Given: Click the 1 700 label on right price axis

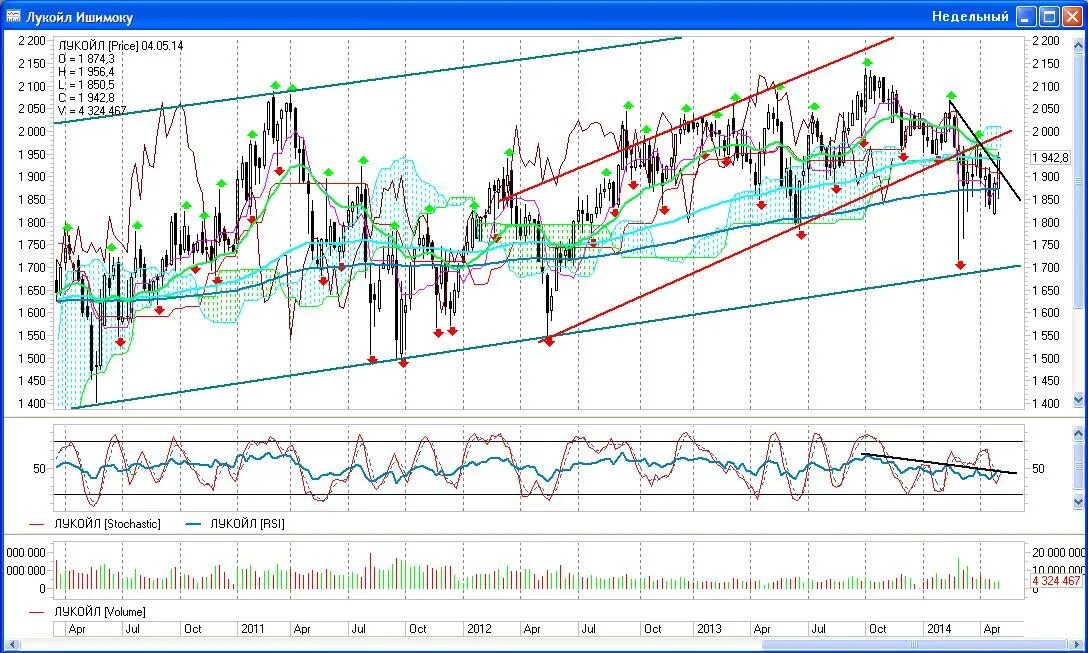Looking at the screenshot, I should (1046, 267).
